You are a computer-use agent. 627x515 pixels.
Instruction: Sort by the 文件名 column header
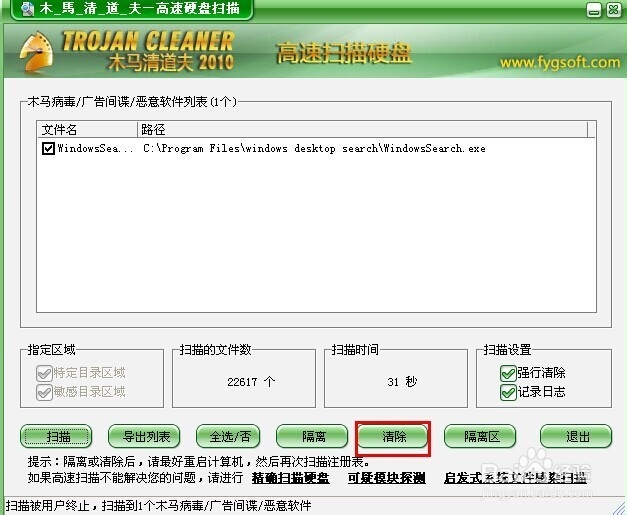pos(87,130)
